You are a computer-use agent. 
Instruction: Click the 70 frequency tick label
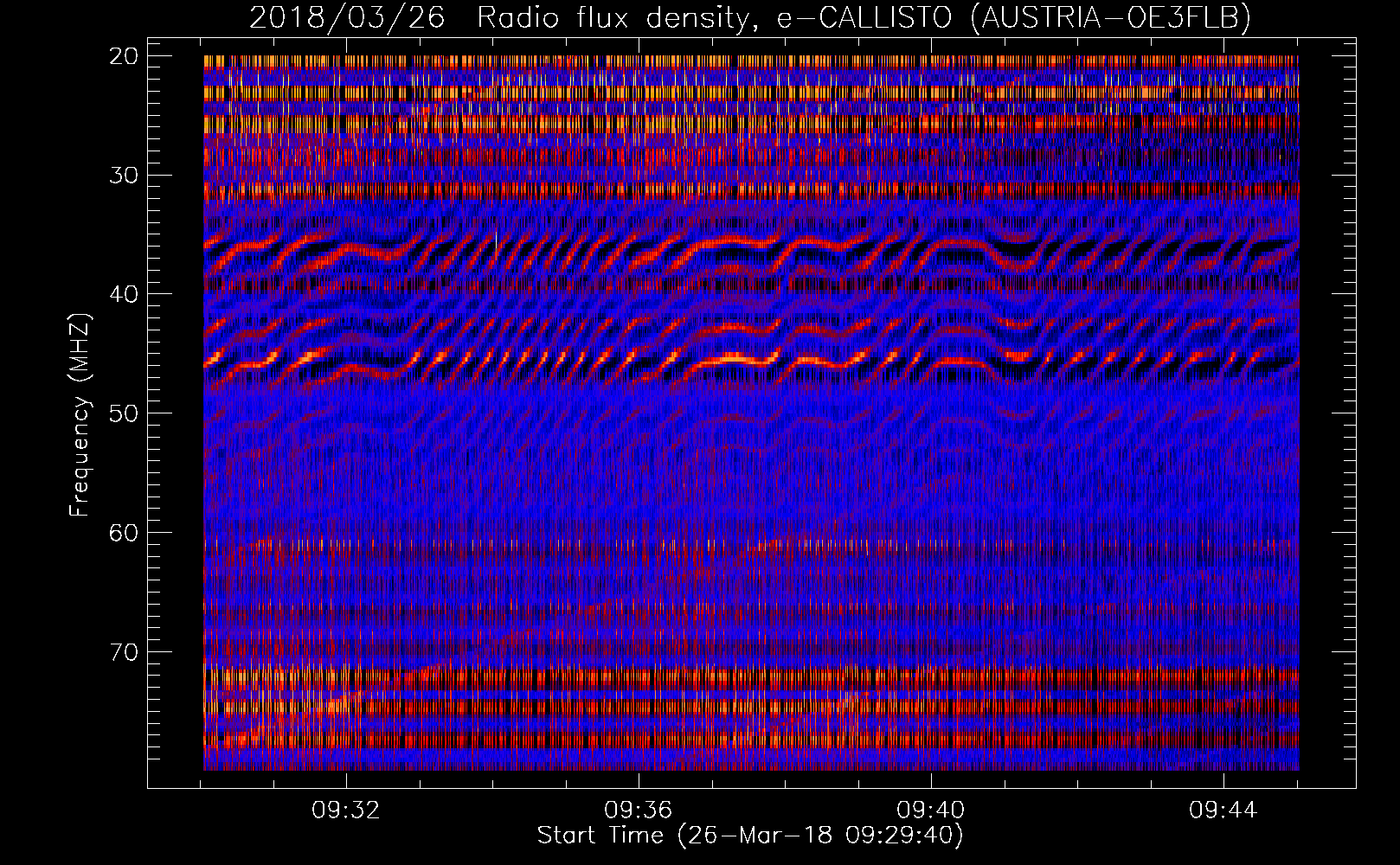coord(125,652)
